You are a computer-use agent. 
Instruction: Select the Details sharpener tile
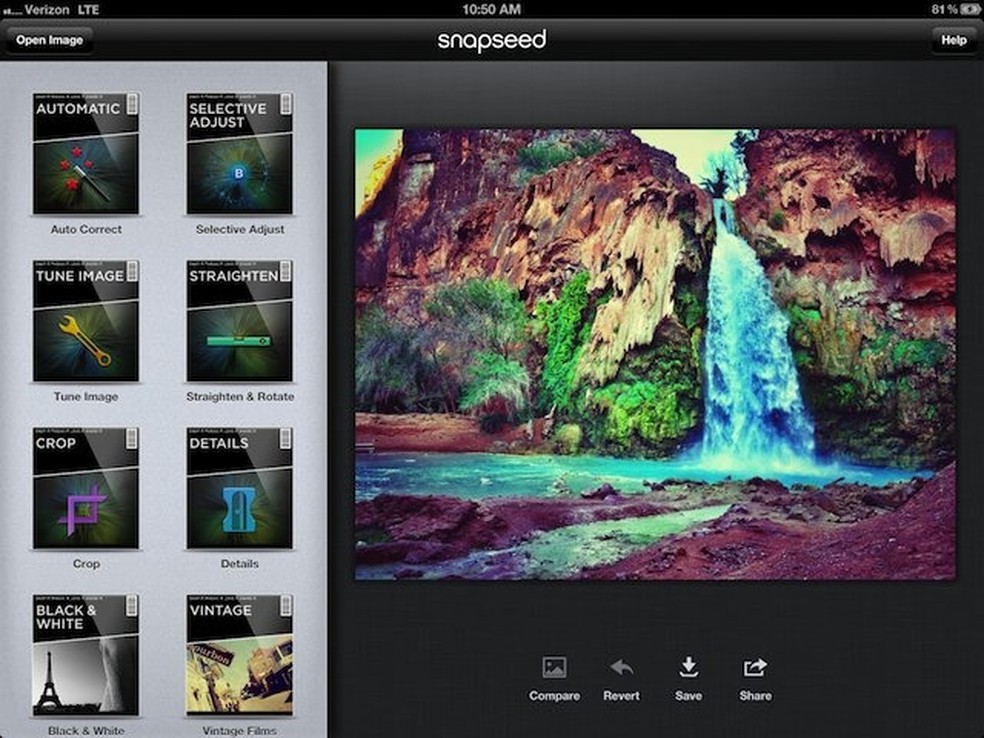pyautogui.click(x=240, y=488)
